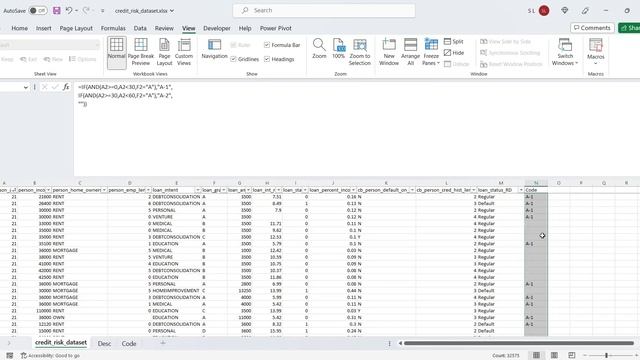Toggle the Gridlines checkbox
The image size is (640, 360).
click(233, 59)
